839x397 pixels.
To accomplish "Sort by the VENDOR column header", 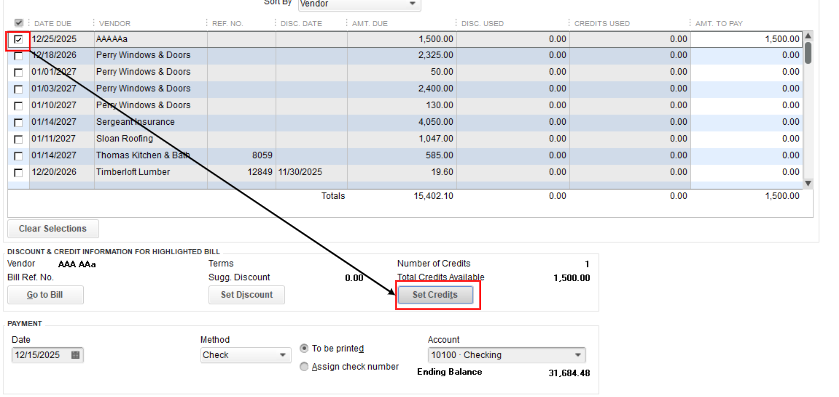I will [x=115, y=24].
